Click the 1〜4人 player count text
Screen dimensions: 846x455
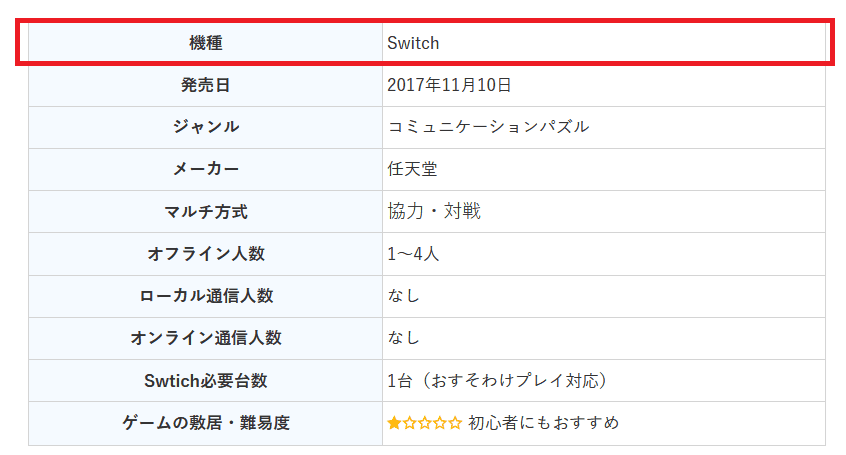click(x=413, y=254)
